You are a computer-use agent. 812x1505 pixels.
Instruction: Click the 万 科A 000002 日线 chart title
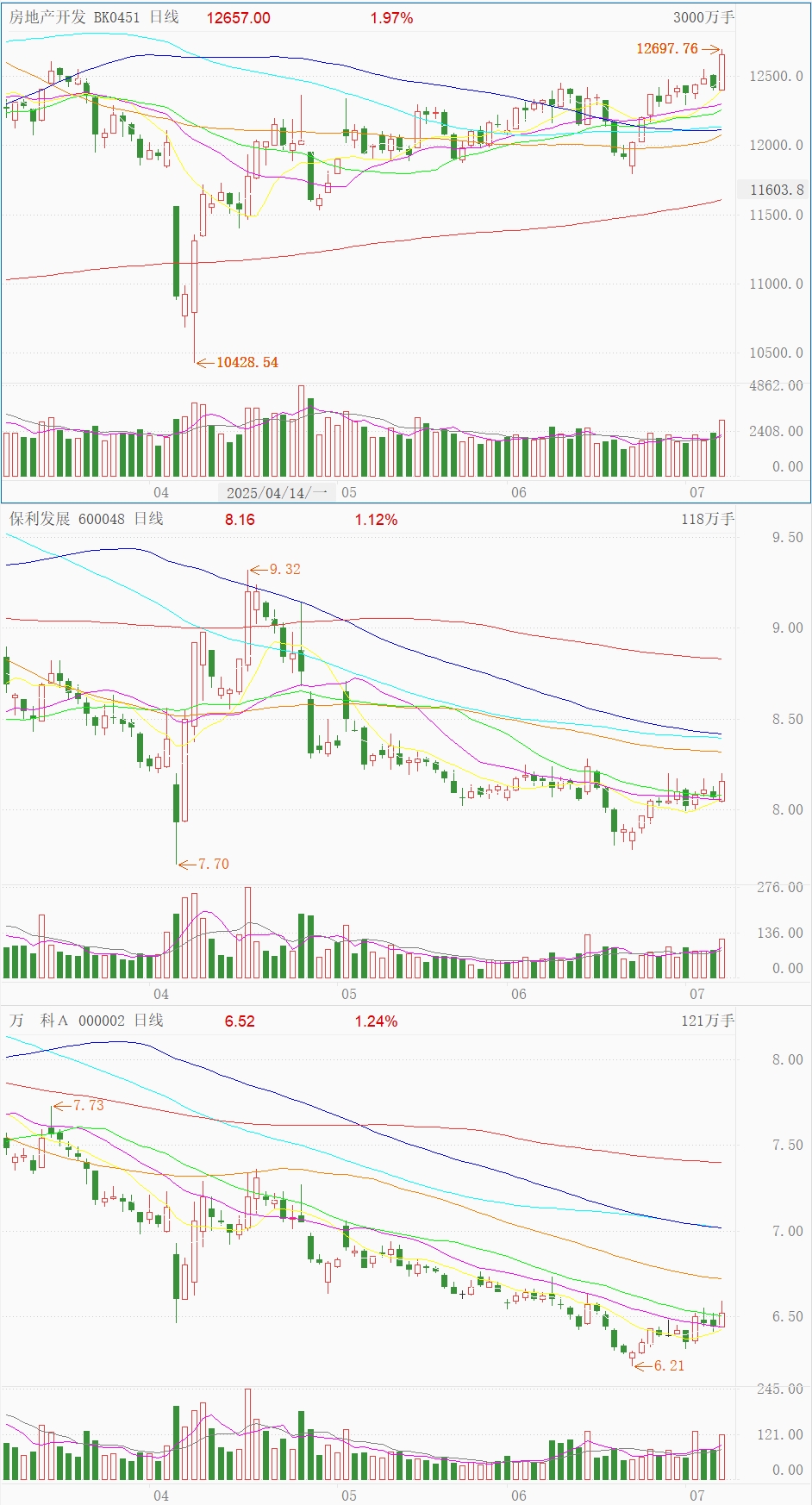(x=86, y=1021)
